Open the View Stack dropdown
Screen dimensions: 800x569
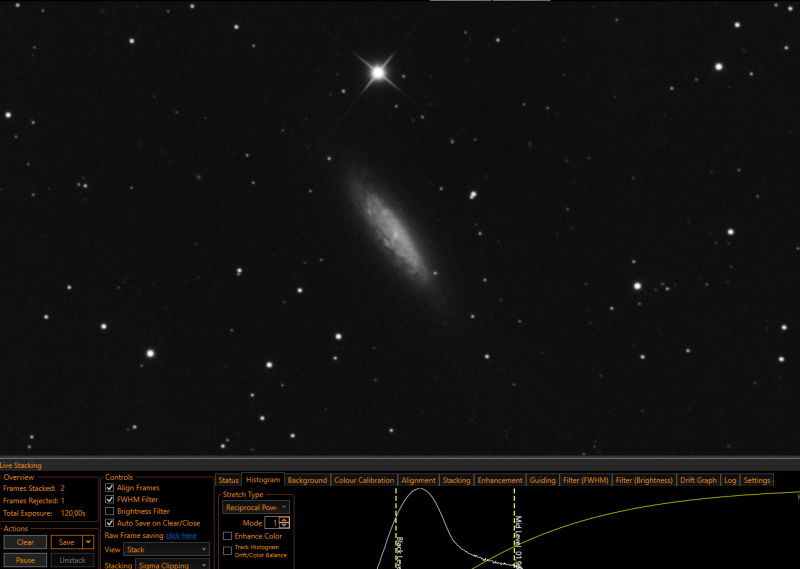point(166,550)
